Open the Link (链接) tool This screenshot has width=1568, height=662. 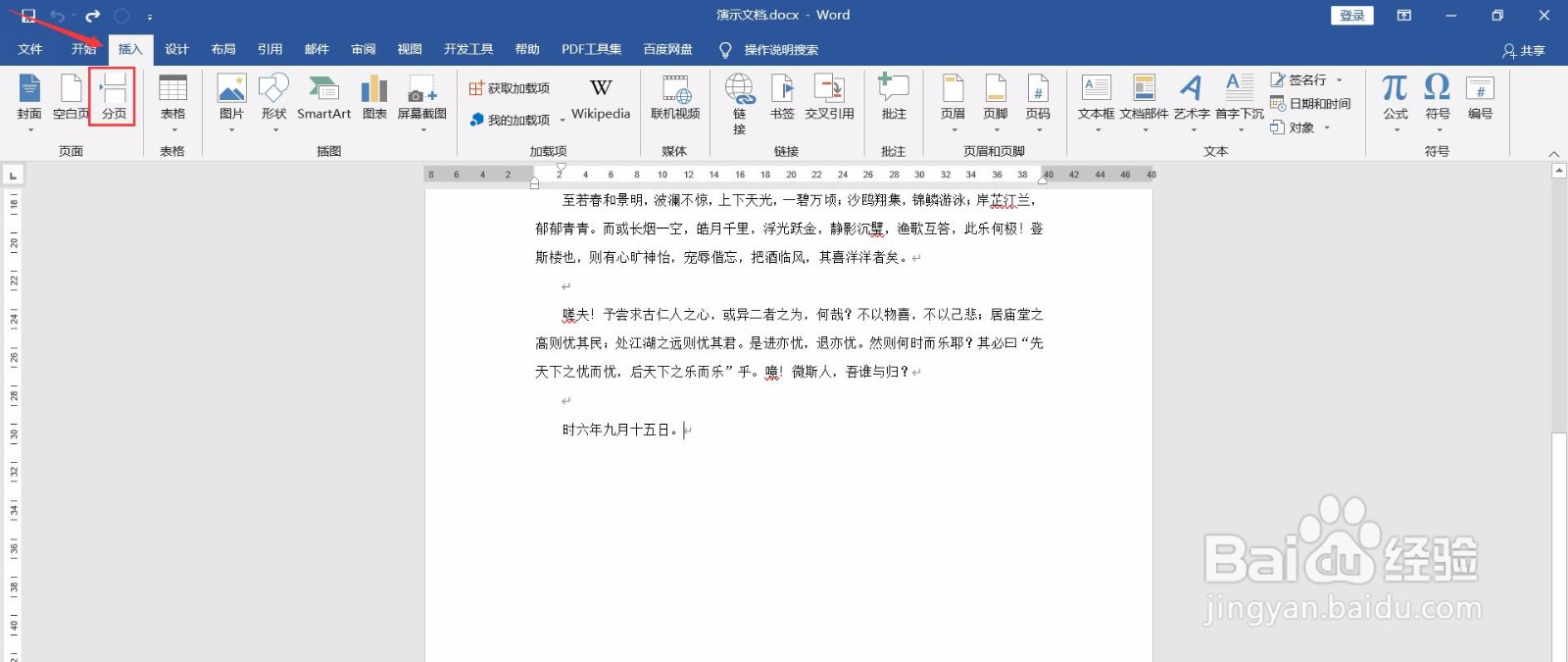pos(740,103)
